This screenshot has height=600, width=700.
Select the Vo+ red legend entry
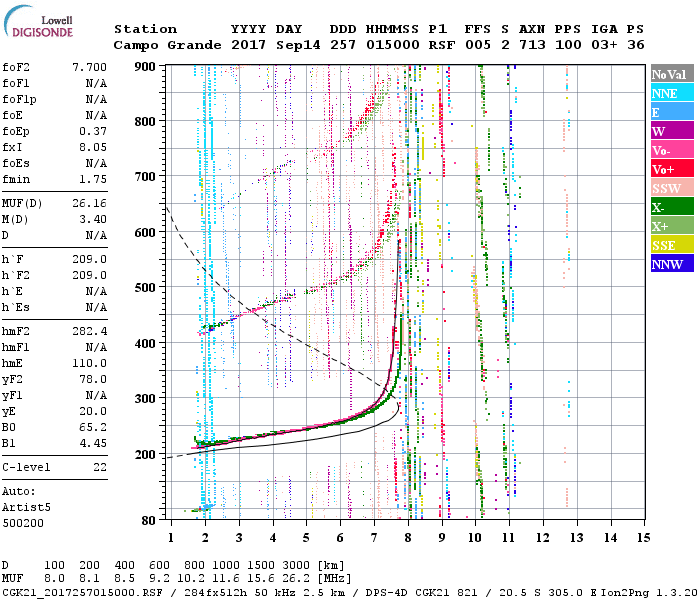[671, 169]
